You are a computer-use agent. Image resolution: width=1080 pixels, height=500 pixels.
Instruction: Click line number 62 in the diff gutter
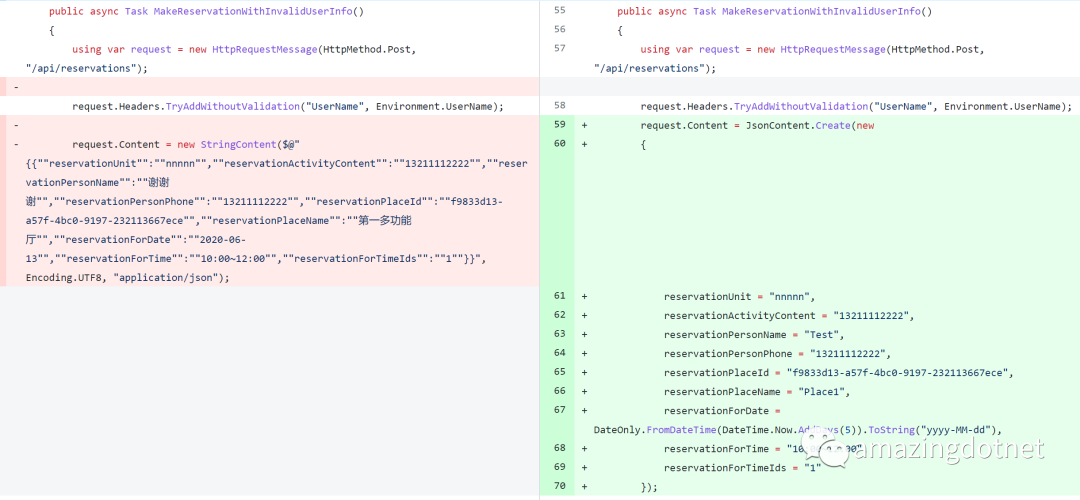click(559, 315)
